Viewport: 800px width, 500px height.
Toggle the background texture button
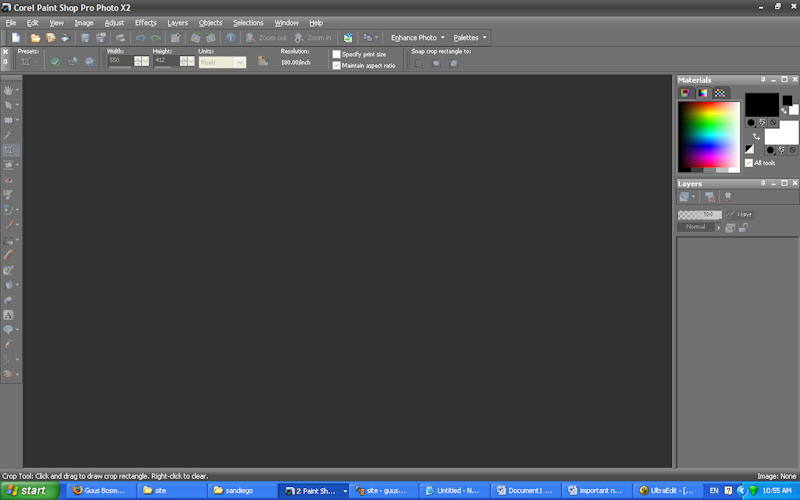(781, 150)
